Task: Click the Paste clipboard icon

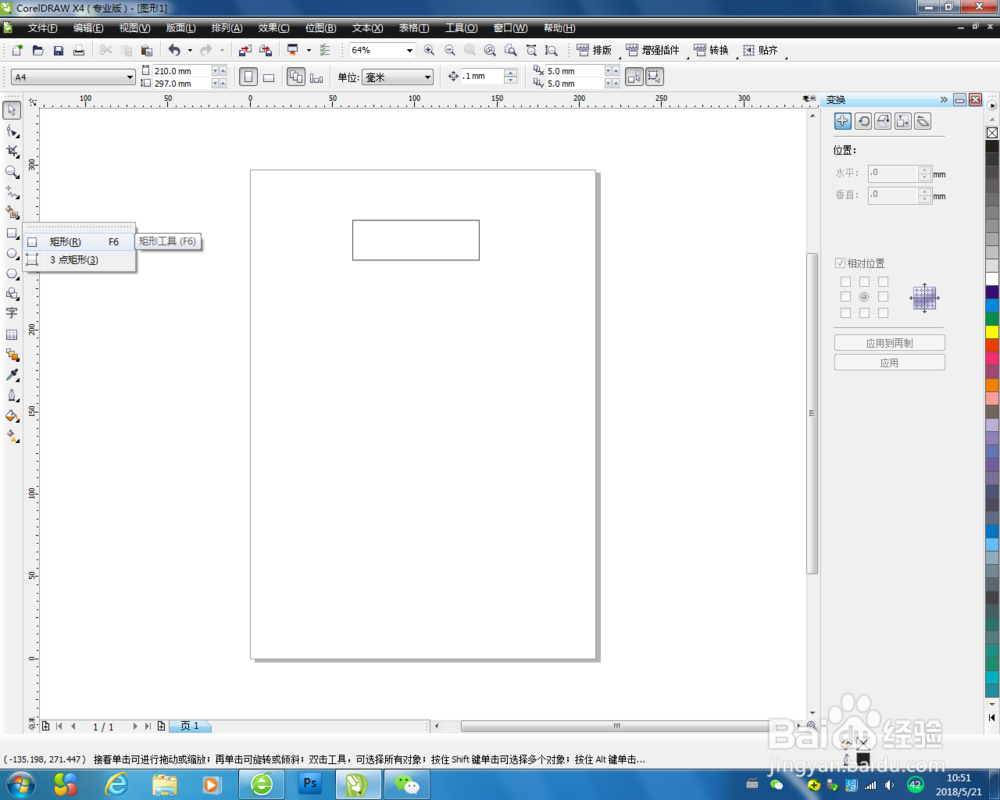Action: tap(147, 50)
